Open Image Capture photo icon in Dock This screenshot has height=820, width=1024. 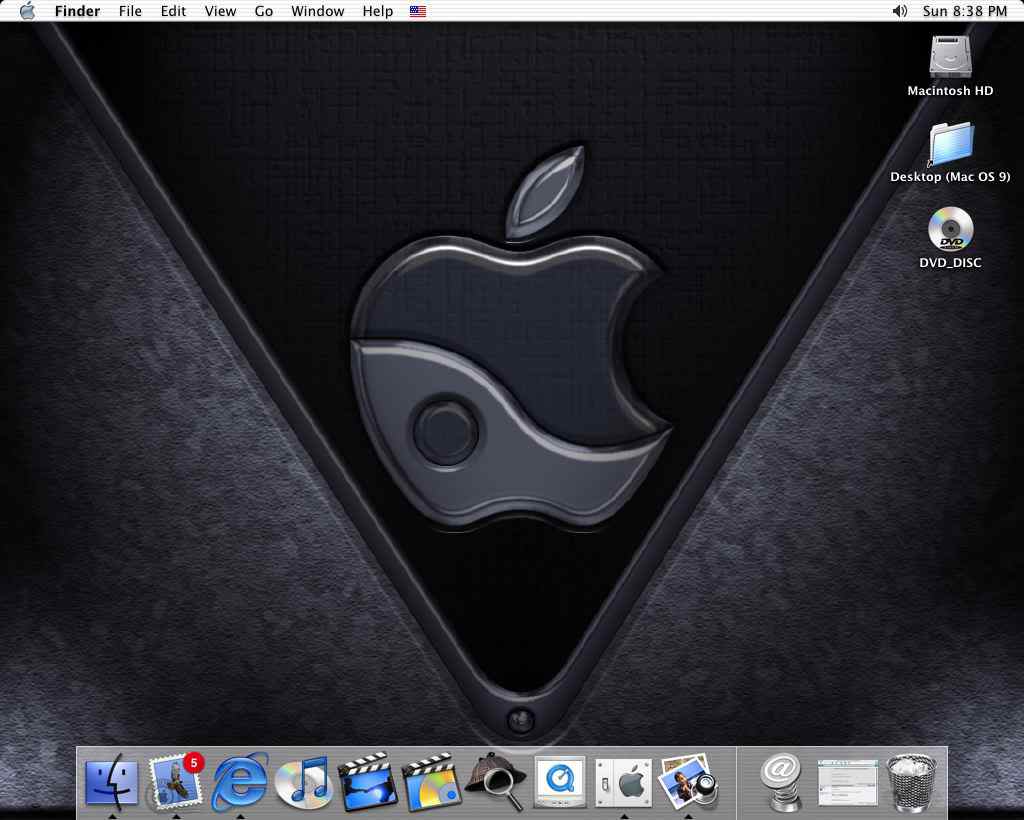click(x=688, y=782)
